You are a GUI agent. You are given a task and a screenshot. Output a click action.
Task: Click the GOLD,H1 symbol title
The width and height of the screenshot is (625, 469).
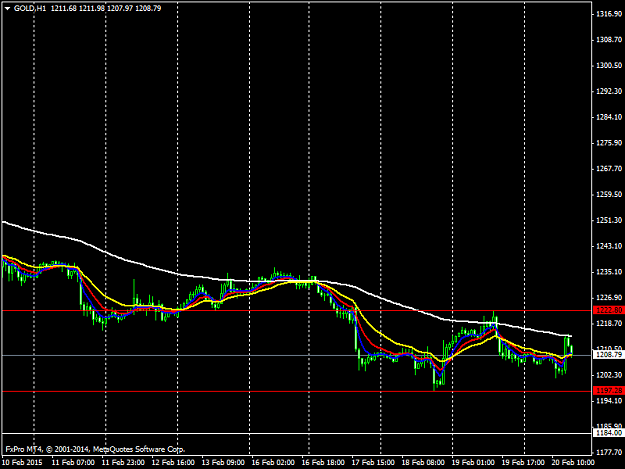point(30,8)
